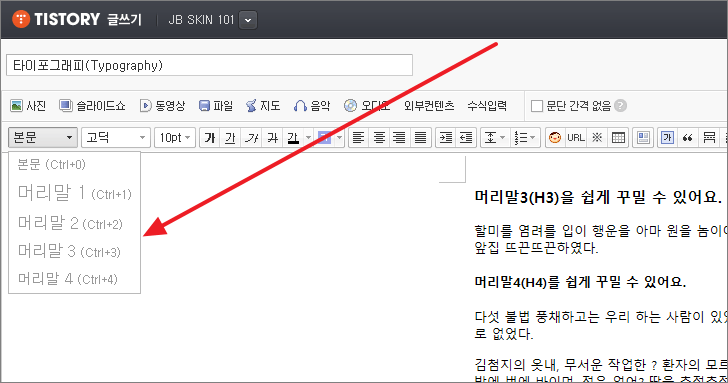Screen dimensions: 728x383
Task: Select 머리말 3 (Ctrl+3) heading option
Action: coord(74,251)
